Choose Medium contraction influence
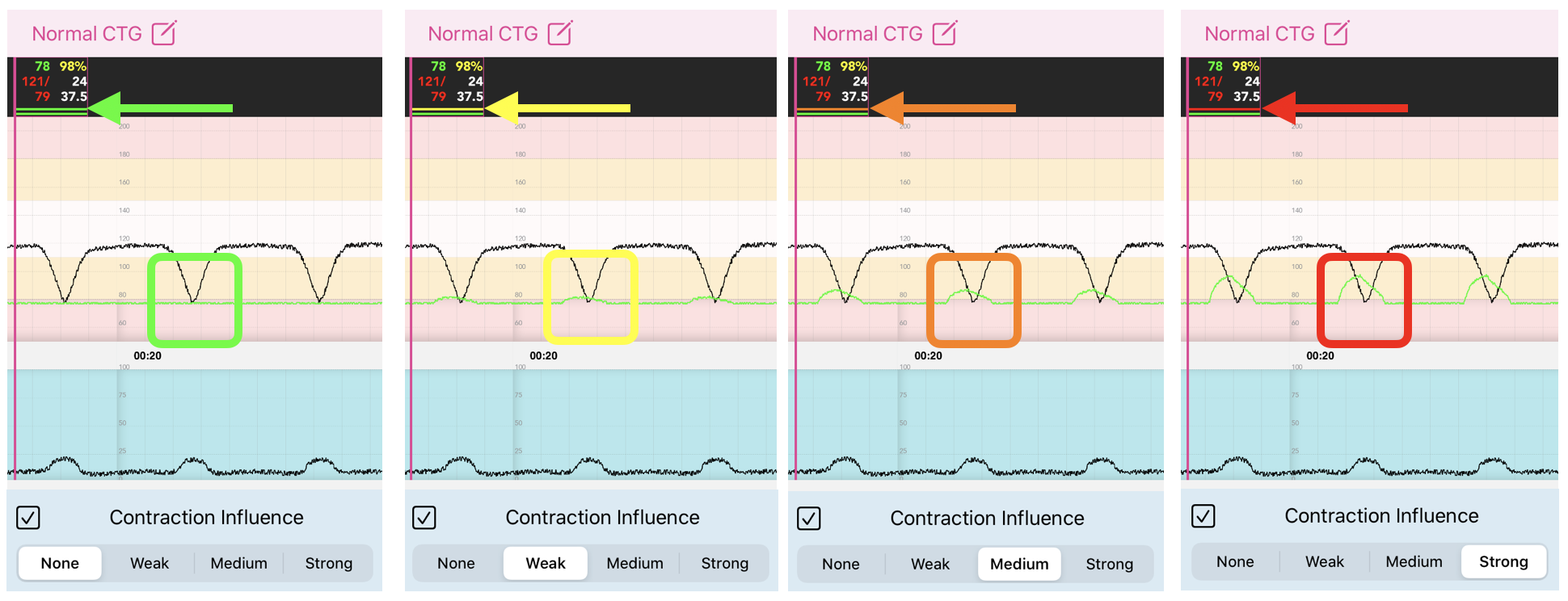The height and width of the screenshot is (601, 1568). click(1019, 564)
